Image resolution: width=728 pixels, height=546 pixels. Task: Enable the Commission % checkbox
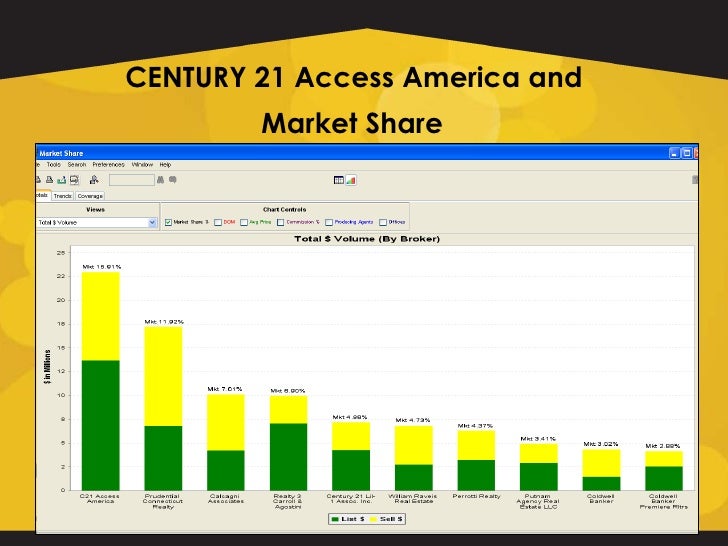(280, 222)
